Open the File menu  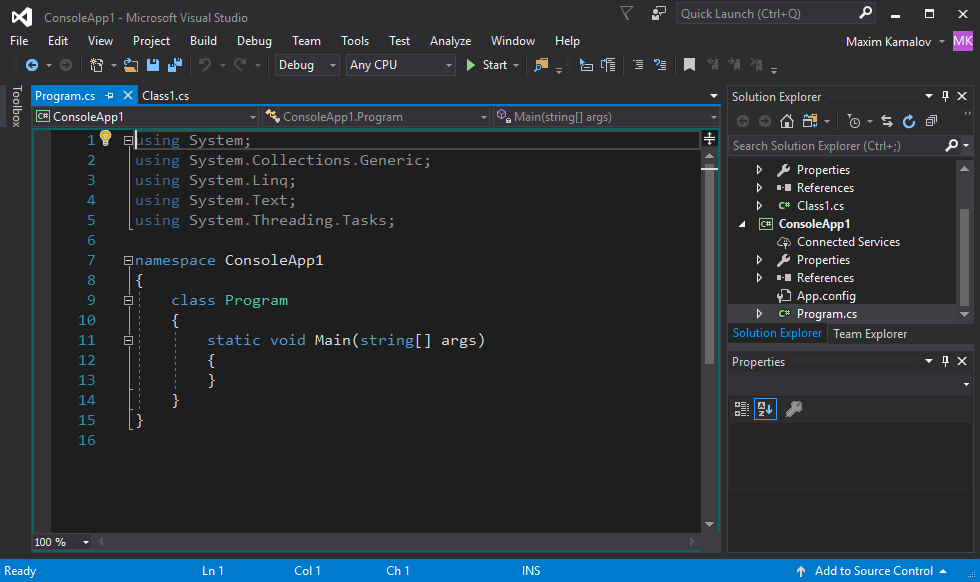19,41
